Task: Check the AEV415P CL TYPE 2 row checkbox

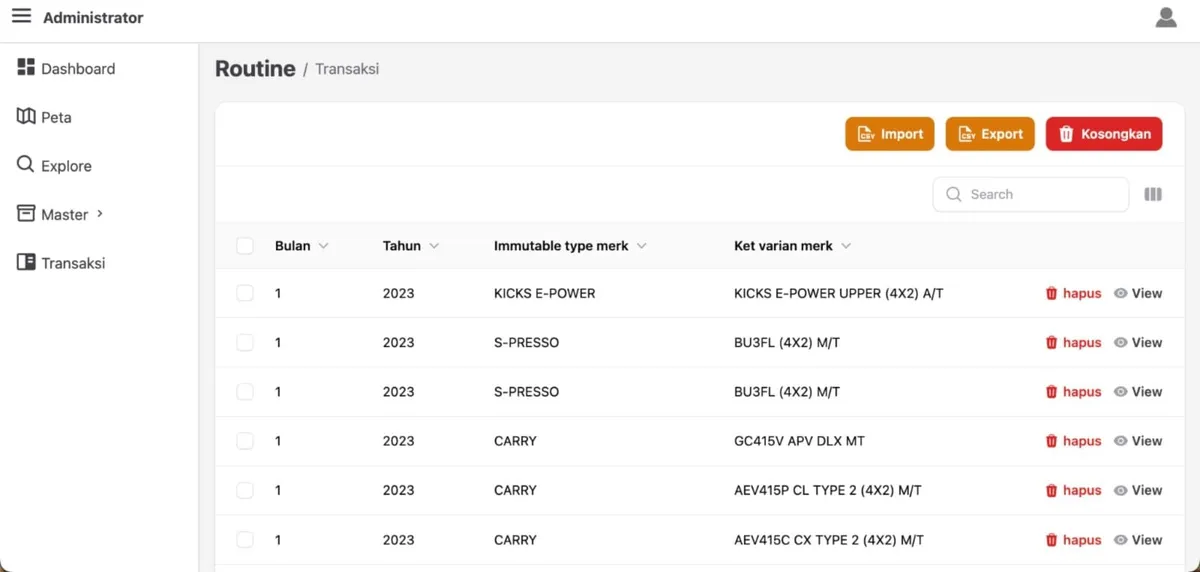Action: pos(245,490)
